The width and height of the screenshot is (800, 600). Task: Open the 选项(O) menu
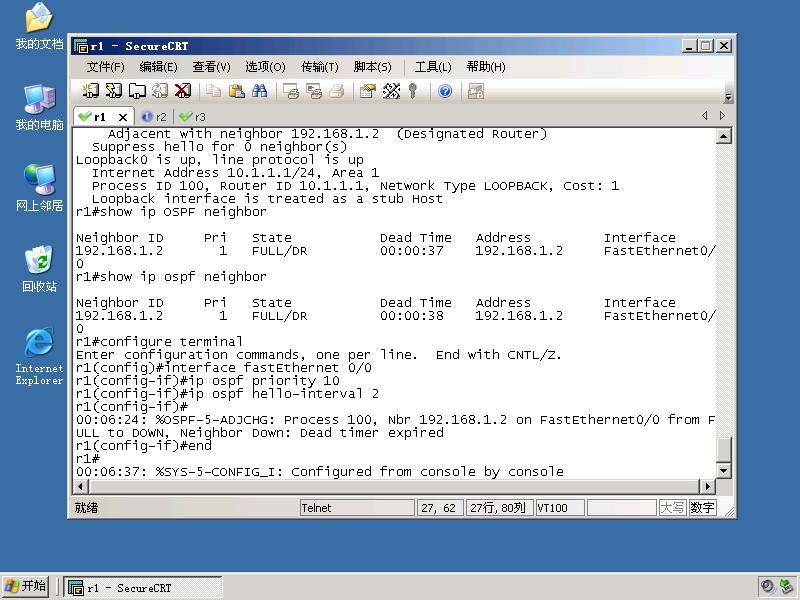point(265,67)
